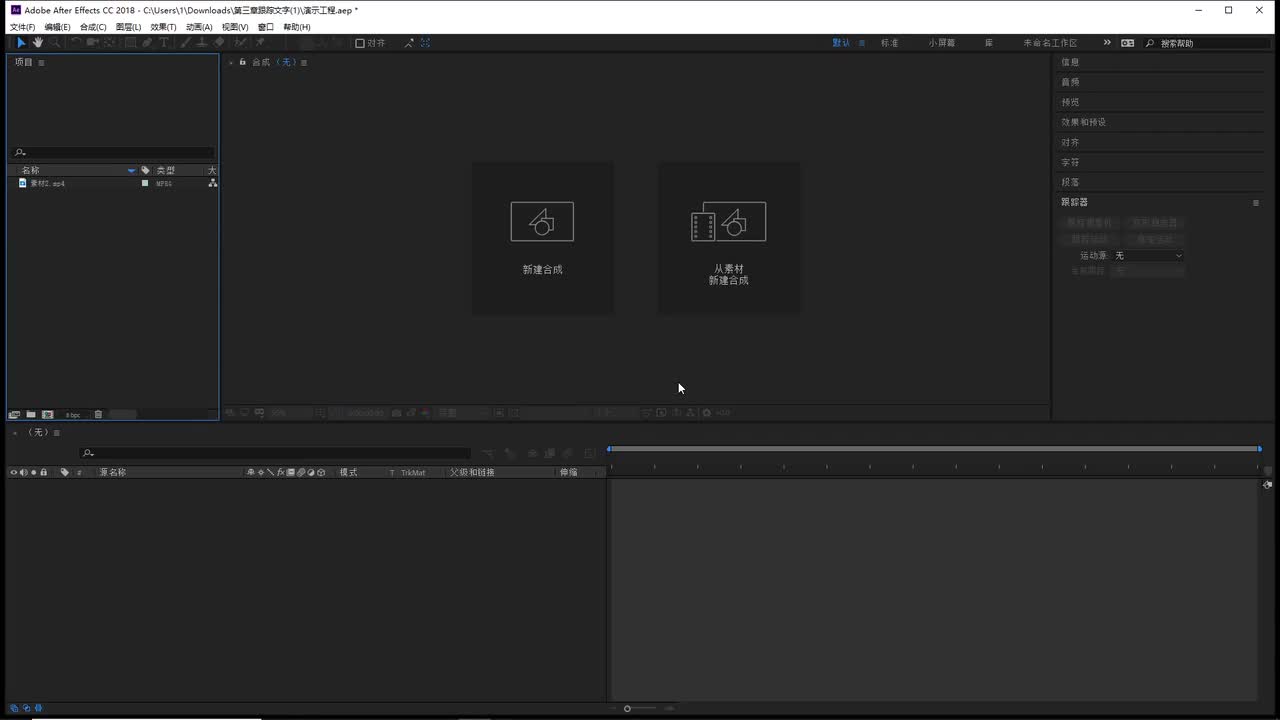Click the timeline layer search field
The image size is (1280, 720).
[x=275, y=453]
